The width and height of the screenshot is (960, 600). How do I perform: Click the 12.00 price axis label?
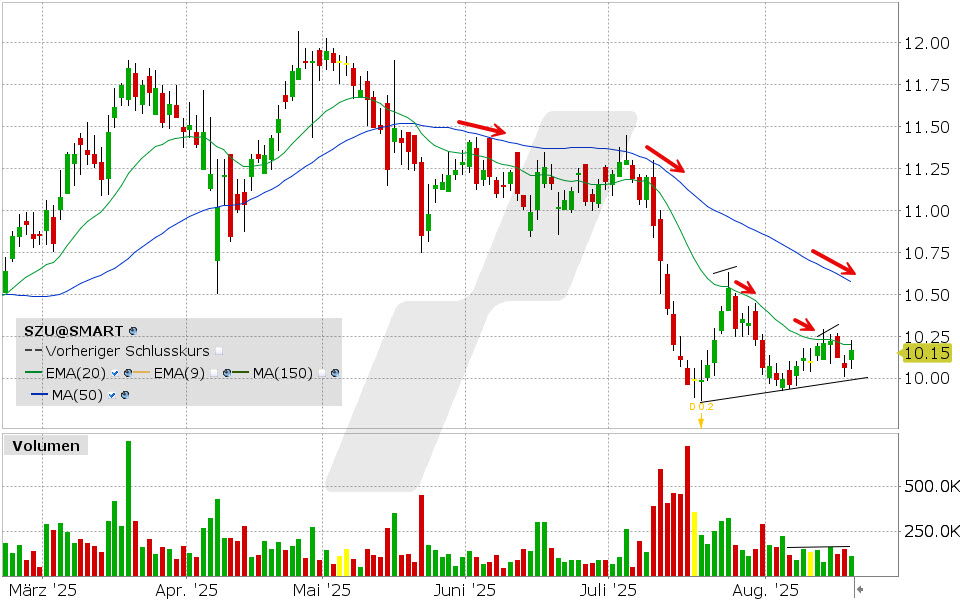point(927,43)
